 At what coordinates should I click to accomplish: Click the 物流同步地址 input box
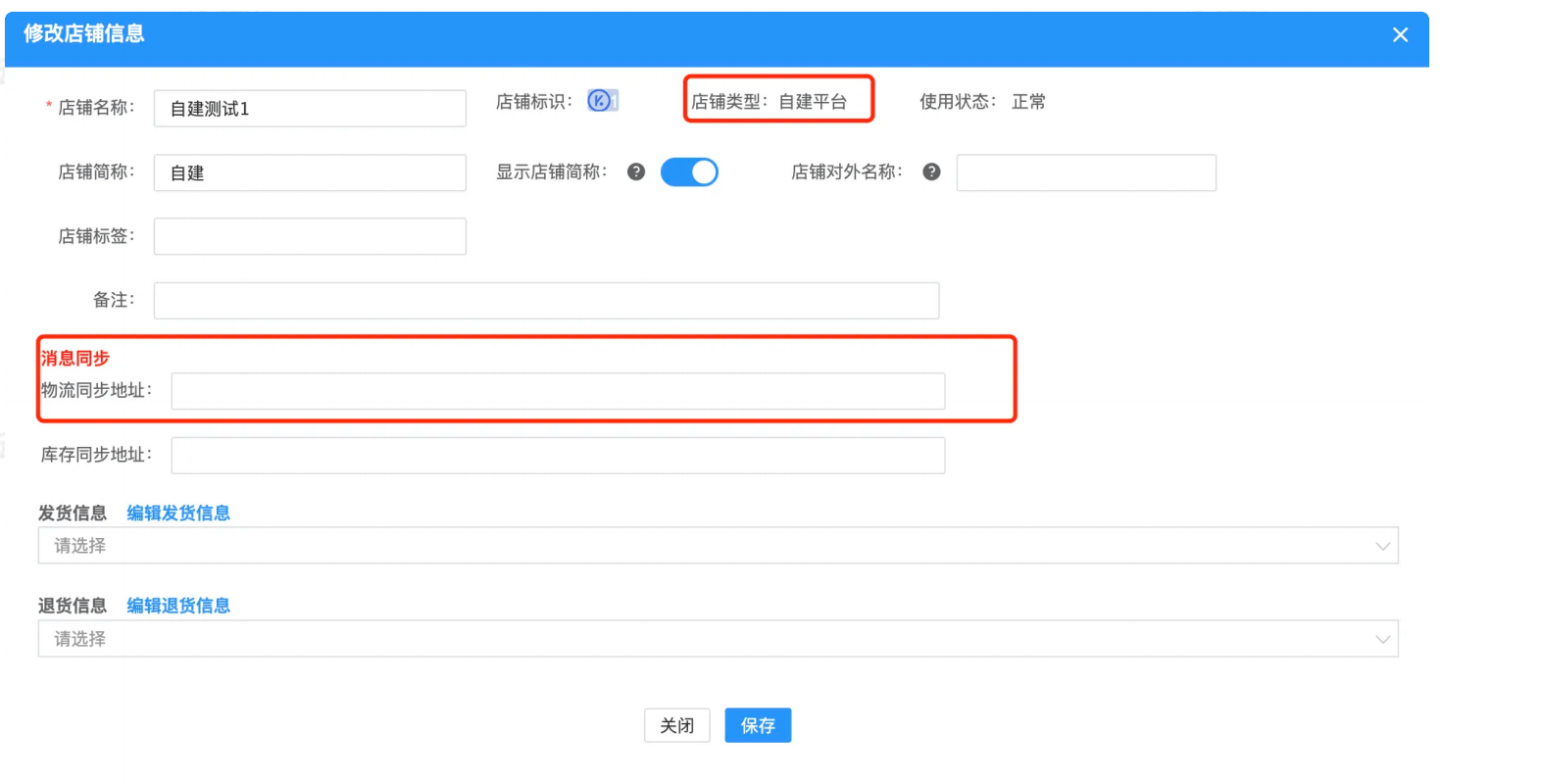558,391
